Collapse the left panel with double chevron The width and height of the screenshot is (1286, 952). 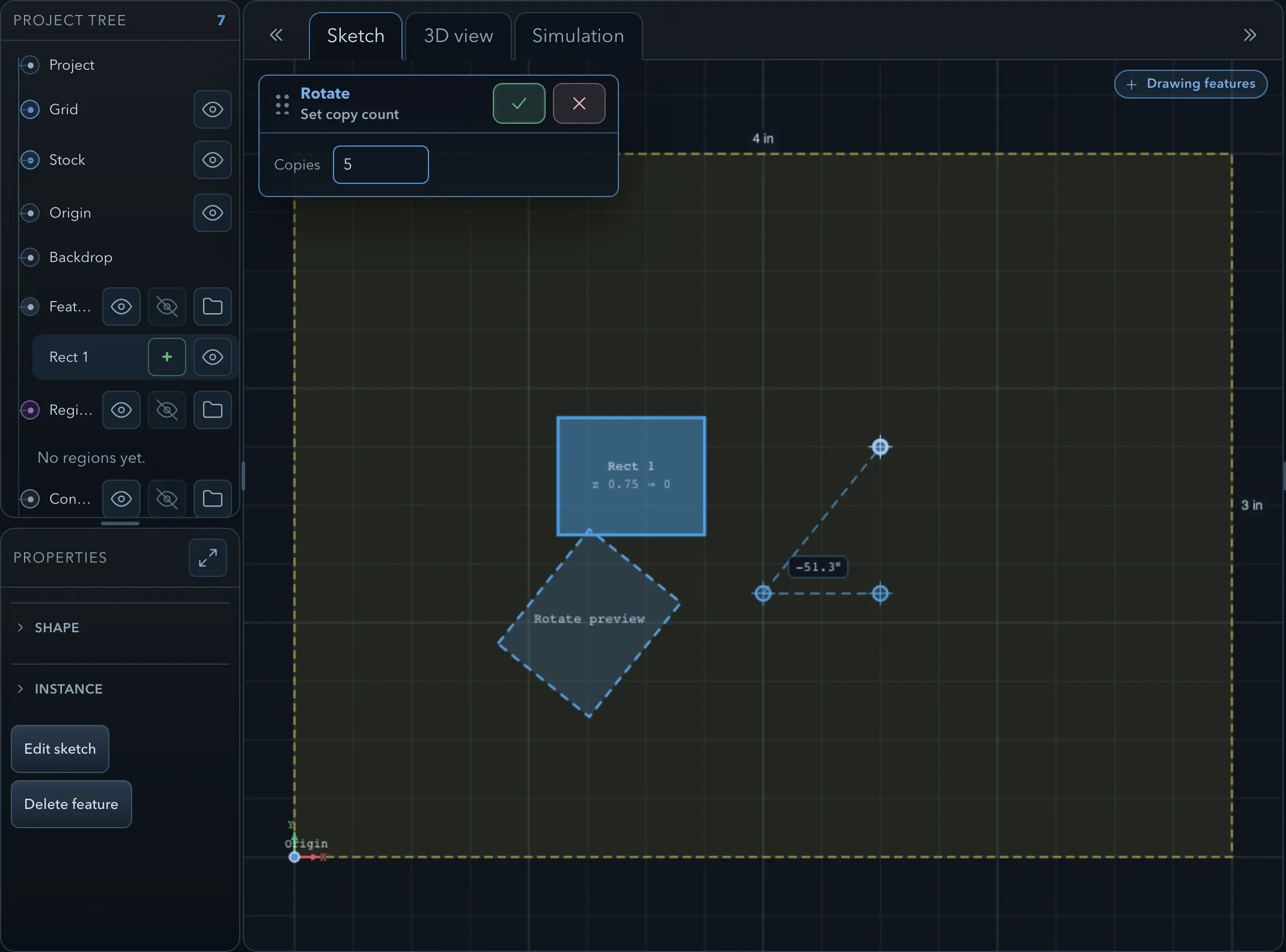pyautogui.click(x=276, y=35)
